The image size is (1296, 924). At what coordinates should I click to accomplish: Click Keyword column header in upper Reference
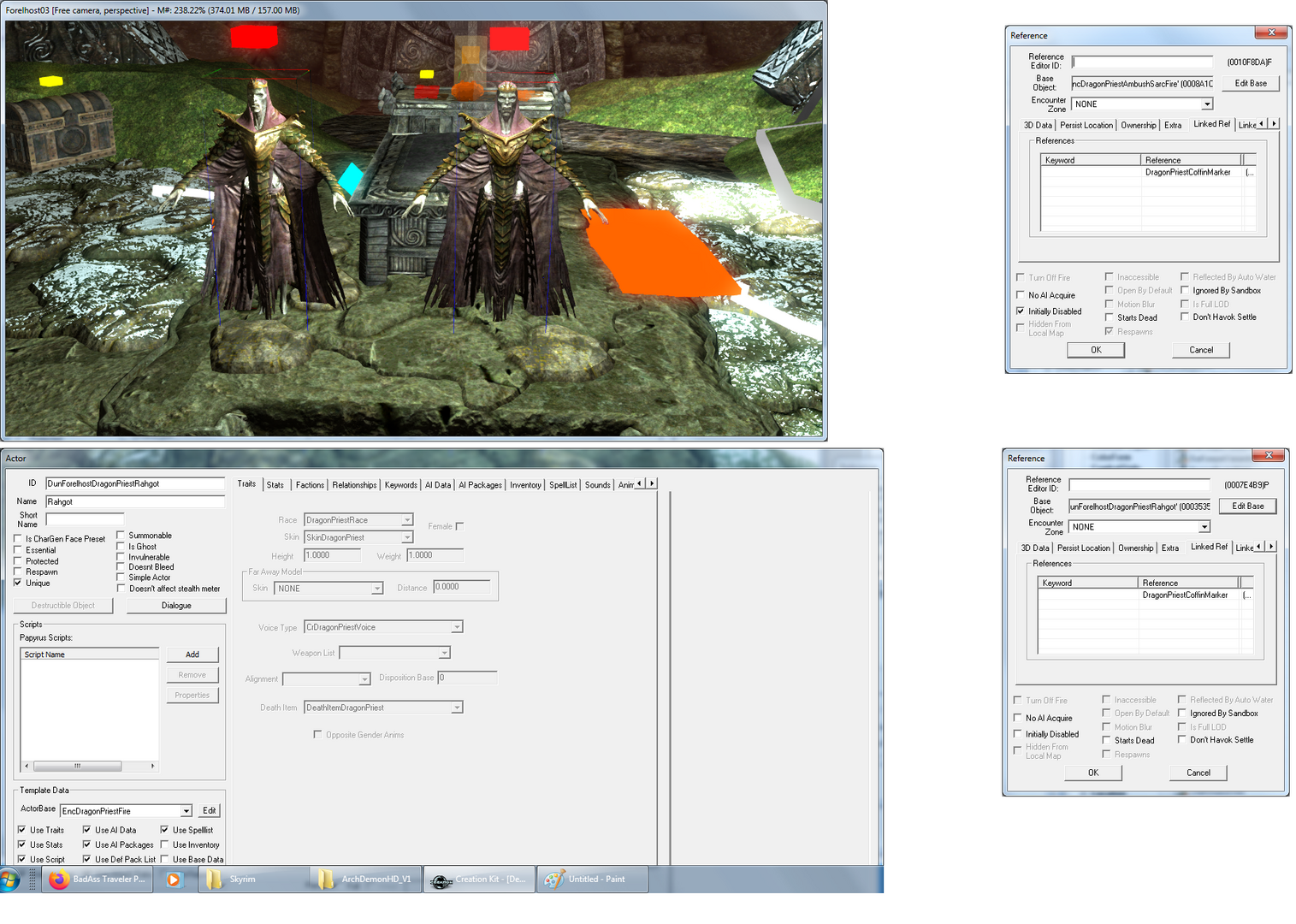1091,160
